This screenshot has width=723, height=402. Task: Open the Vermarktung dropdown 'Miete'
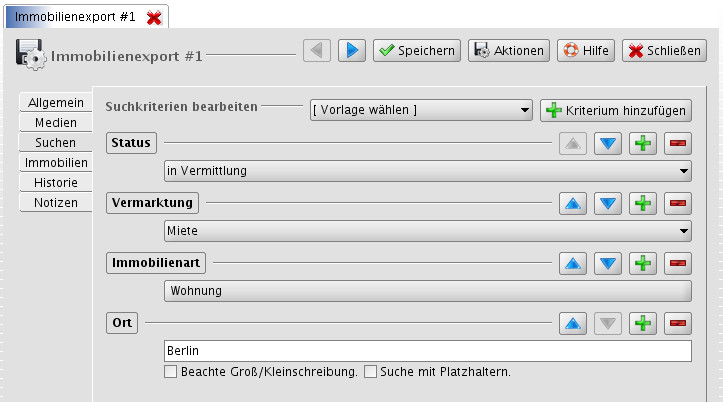[x=428, y=231]
